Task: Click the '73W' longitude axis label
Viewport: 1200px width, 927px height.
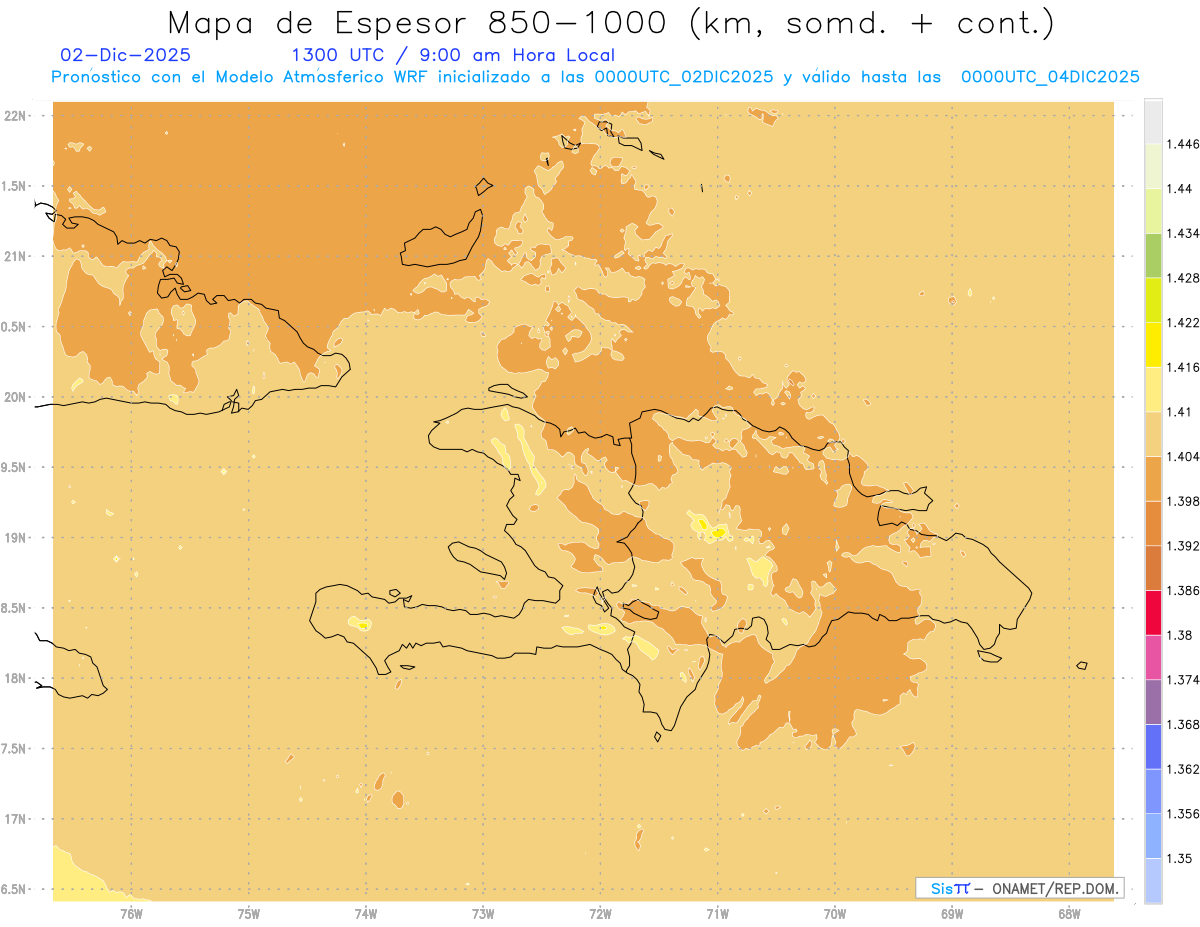Action: pos(483,913)
